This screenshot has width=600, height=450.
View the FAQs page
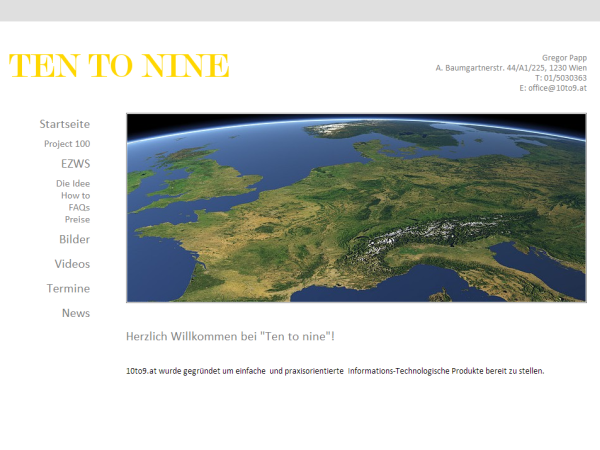tap(79, 207)
